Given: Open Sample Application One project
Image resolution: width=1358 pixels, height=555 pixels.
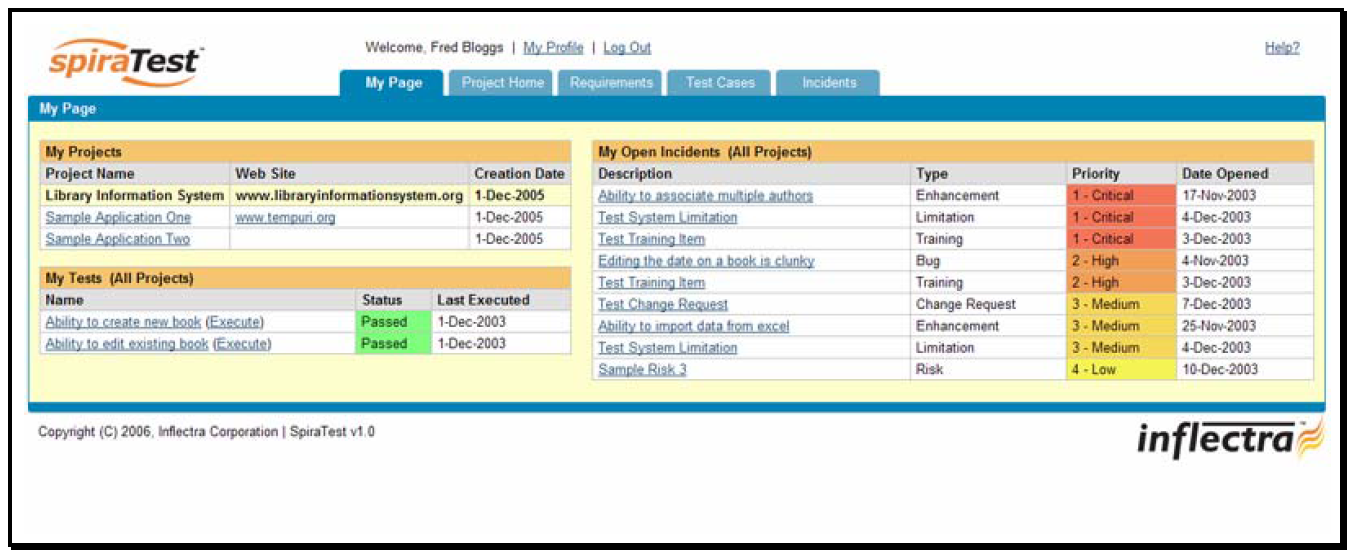Looking at the screenshot, I should [x=118, y=217].
